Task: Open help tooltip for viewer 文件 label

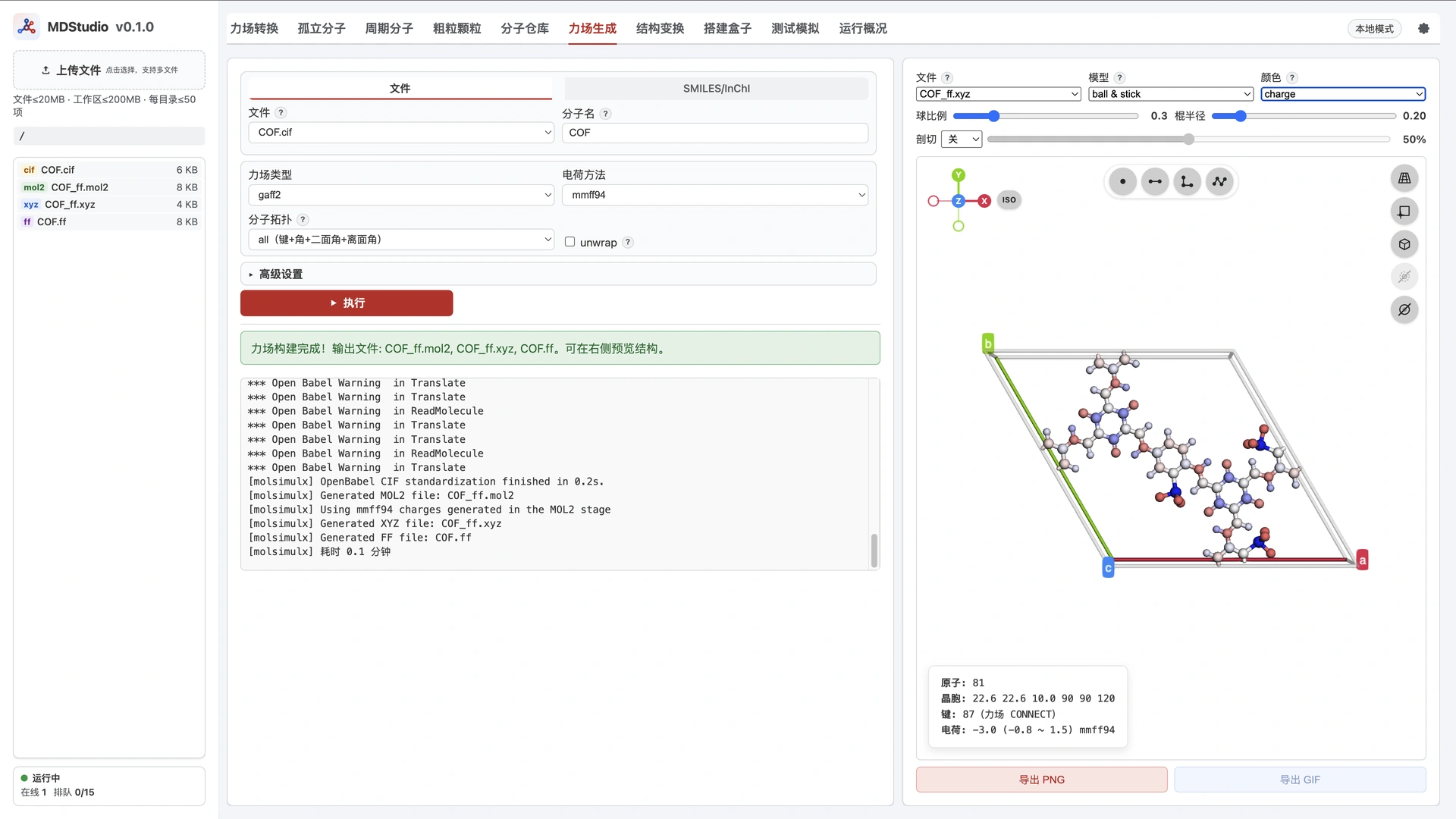Action: [x=947, y=77]
